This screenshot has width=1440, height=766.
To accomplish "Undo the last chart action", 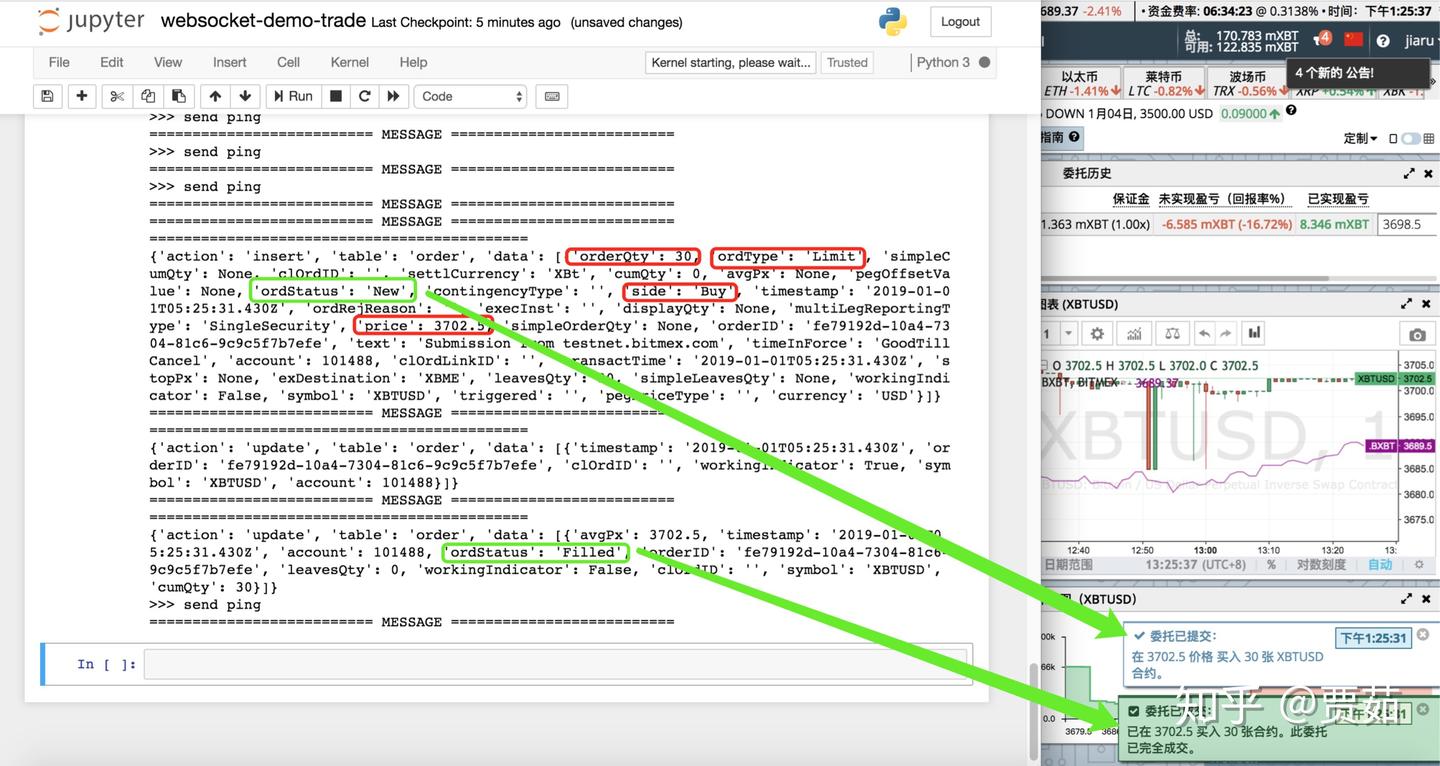I will pyautogui.click(x=1204, y=333).
